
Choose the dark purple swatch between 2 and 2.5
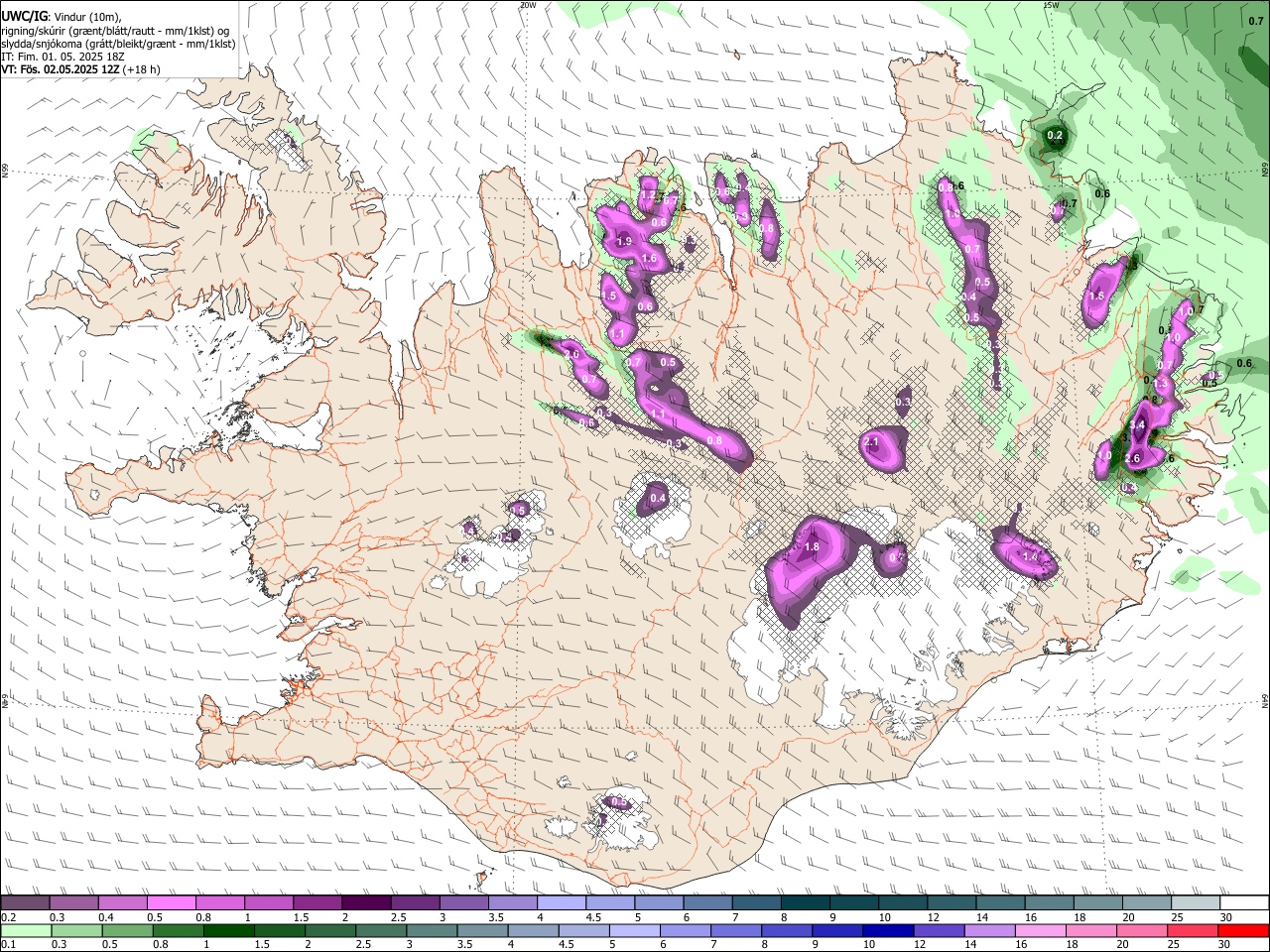(x=366, y=902)
